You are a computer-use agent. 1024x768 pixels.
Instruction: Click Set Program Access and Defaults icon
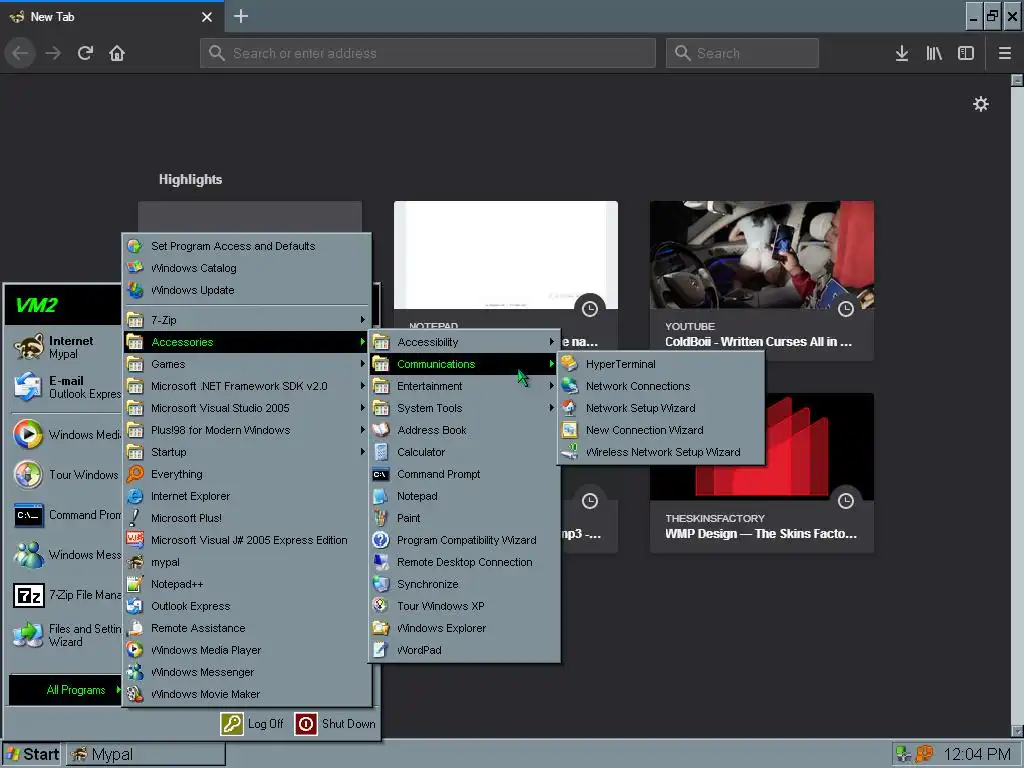coord(135,246)
